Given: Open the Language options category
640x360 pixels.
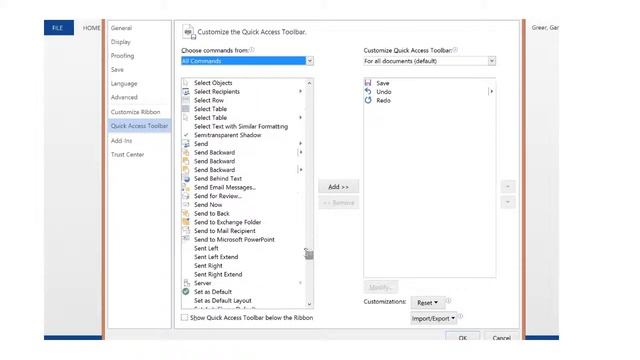Looking at the screenshot, I should pos(124,84).
